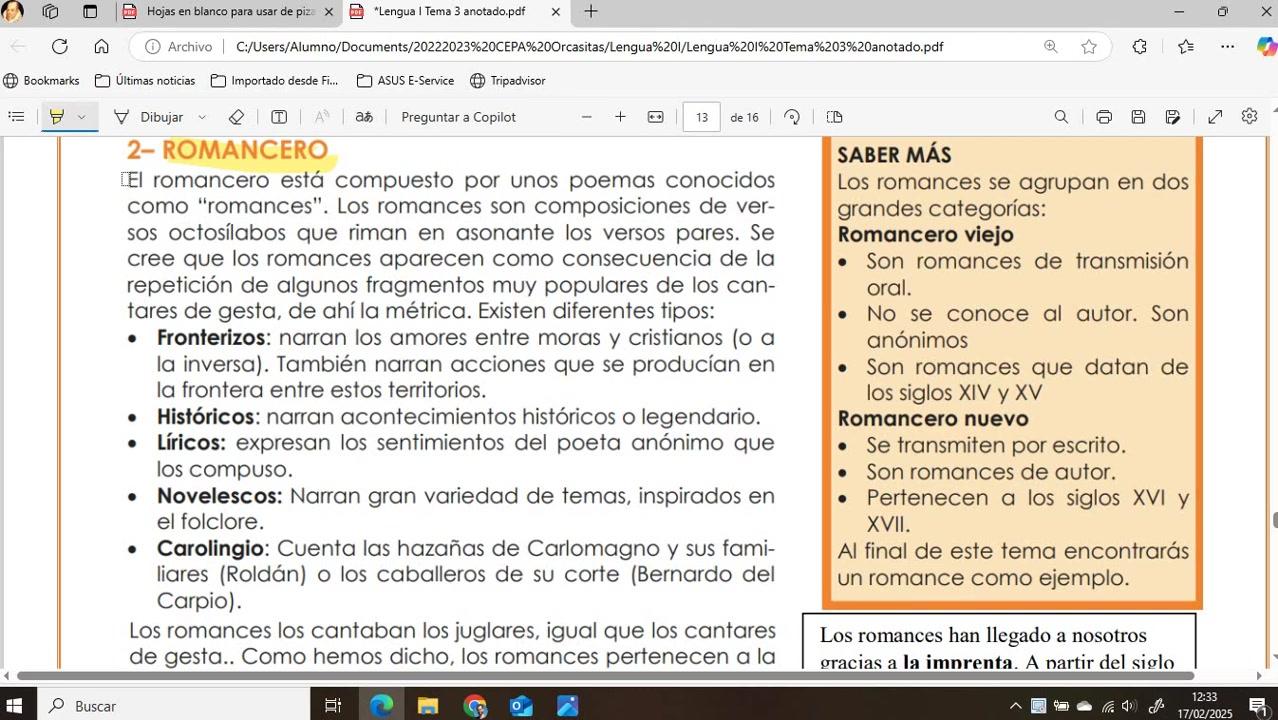1278x720 pixels.
Task: Click the Save As icon
Action: [1173, 117]
